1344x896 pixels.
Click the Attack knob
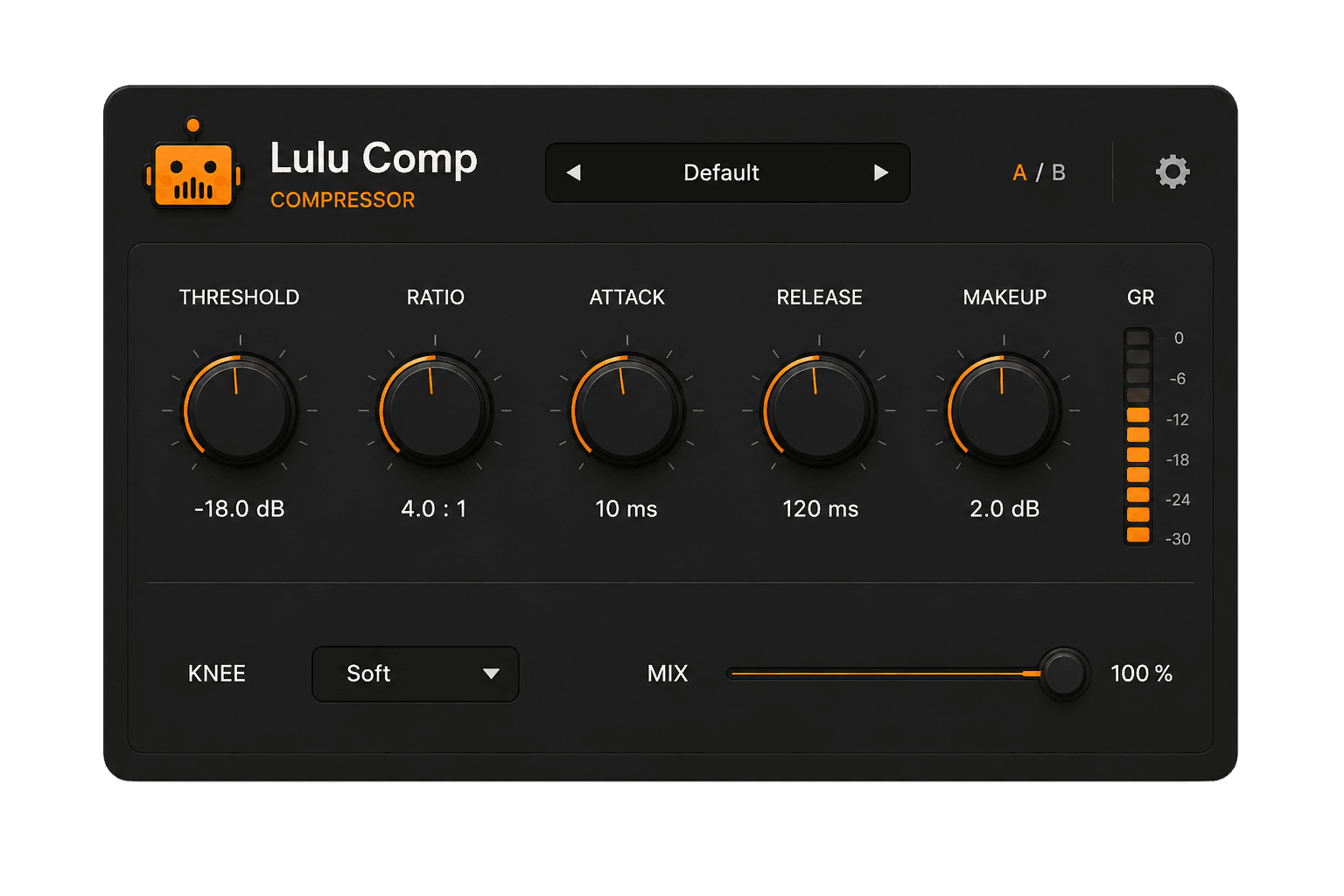(x=627, y=409)
